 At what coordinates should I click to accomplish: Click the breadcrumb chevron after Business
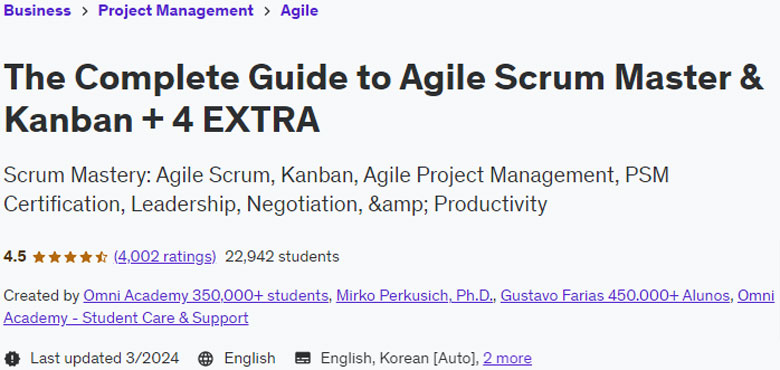pyautogui.click(x=85, y=11)
